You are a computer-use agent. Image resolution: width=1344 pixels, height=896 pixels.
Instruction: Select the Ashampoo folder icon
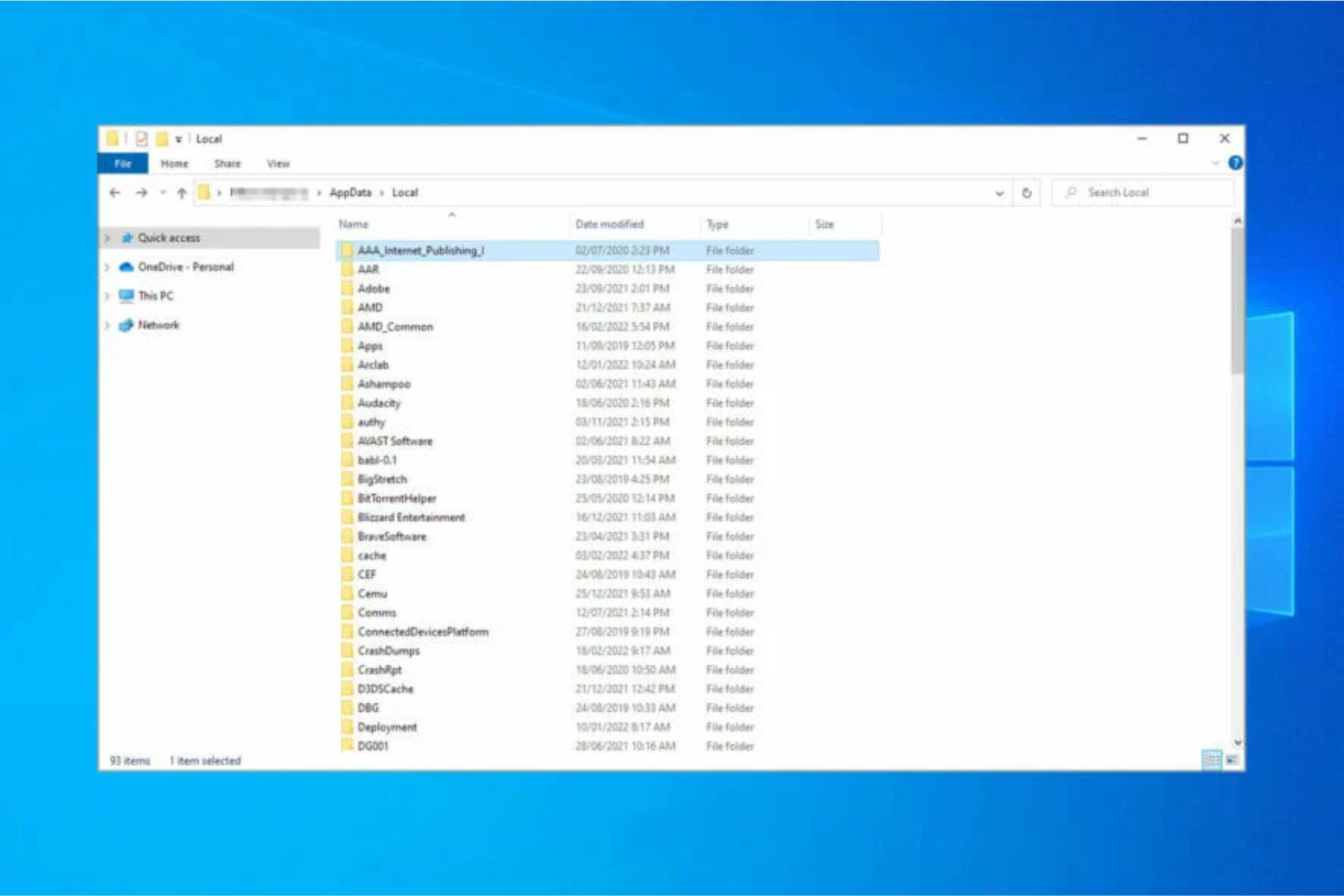coord(347,384)
